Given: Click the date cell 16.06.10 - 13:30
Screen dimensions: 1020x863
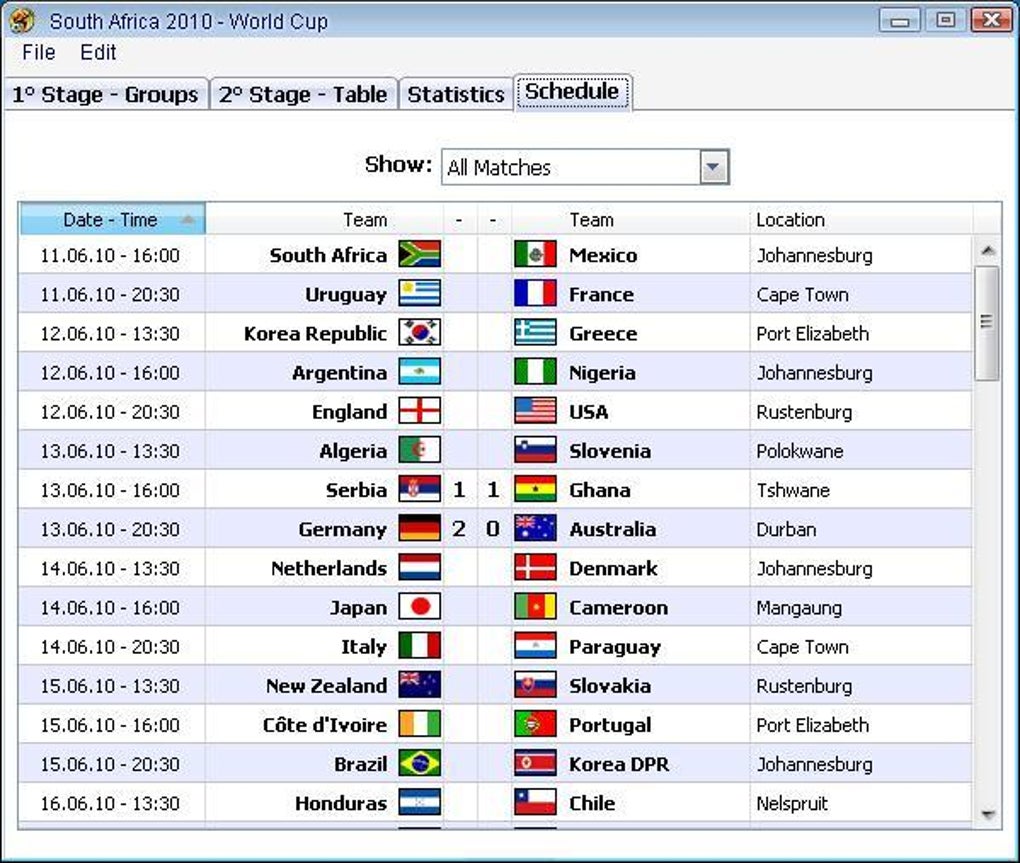Looking at the screenshot, I should coord(111,803).
